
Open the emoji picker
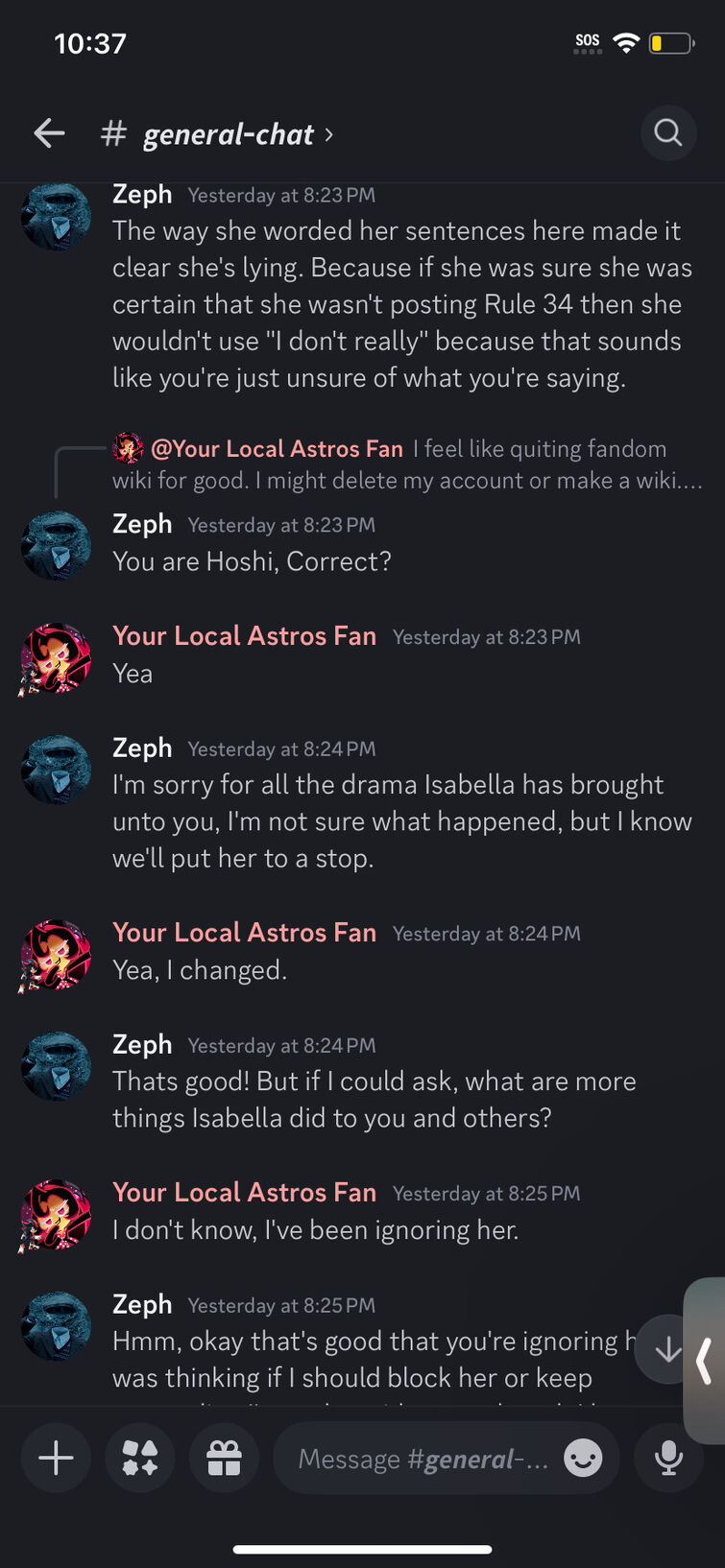(583, 1459)
